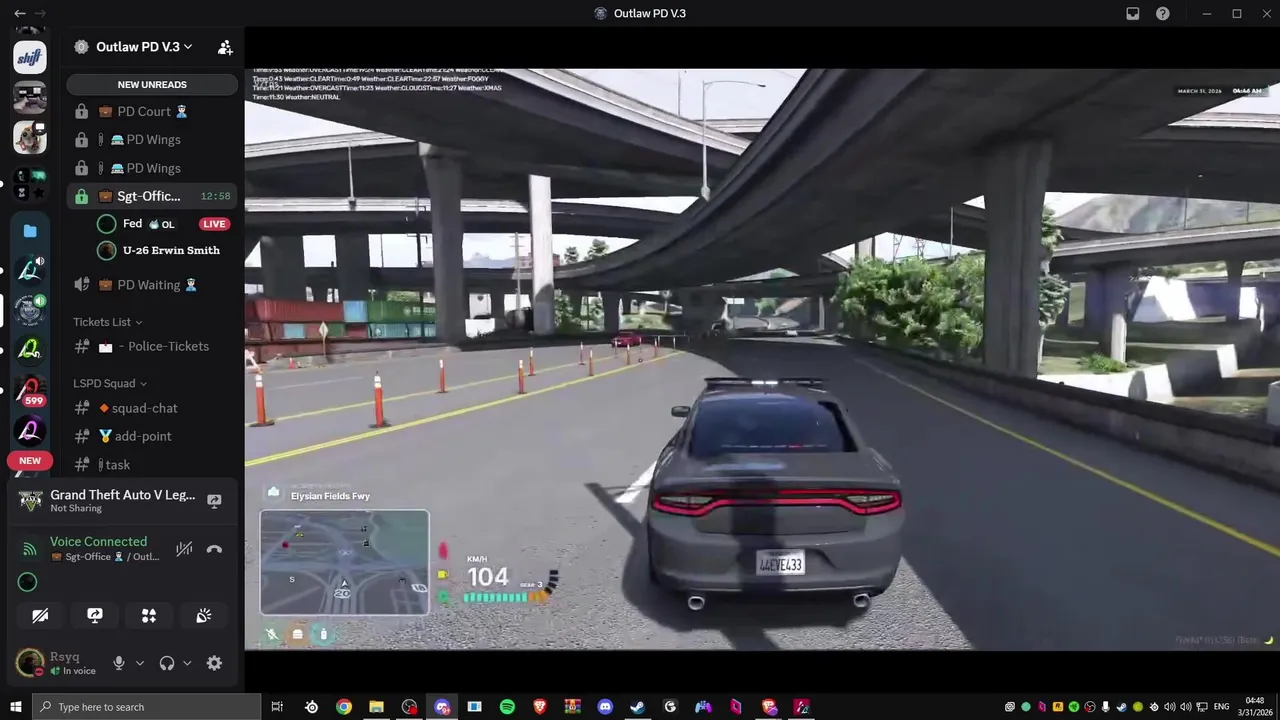1280x720 pixels.
Task: Open Discord Help icon
Action: click(x=1163, y=13)
